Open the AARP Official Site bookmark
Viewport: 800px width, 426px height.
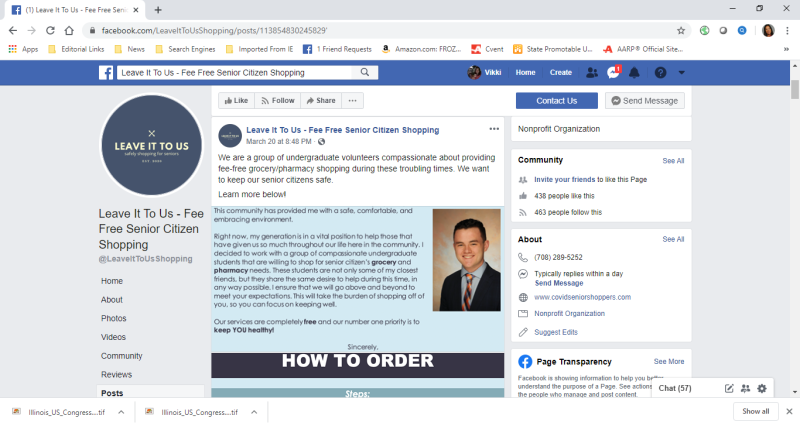coord(643,49)
